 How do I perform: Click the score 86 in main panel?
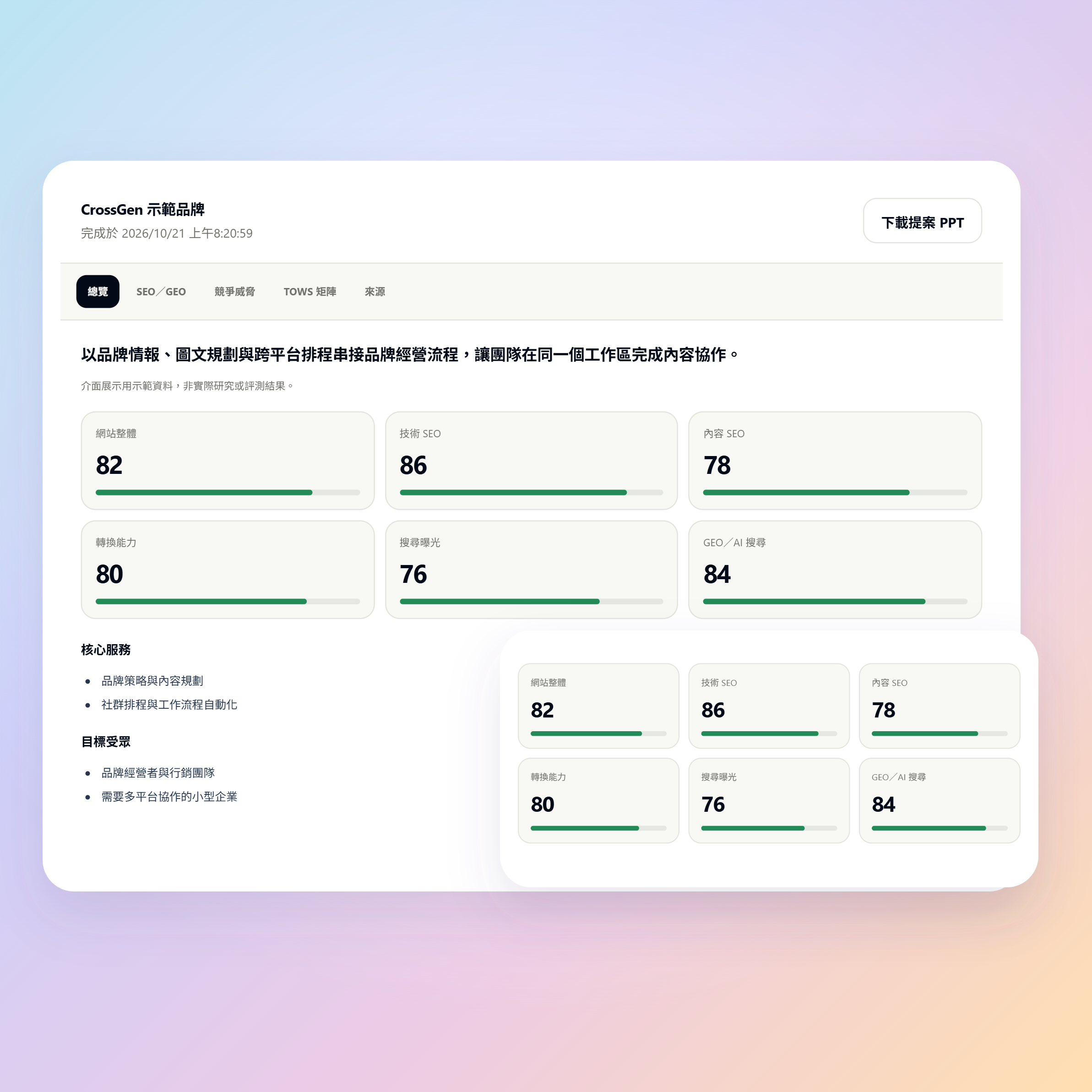click(x=413, y=465)
